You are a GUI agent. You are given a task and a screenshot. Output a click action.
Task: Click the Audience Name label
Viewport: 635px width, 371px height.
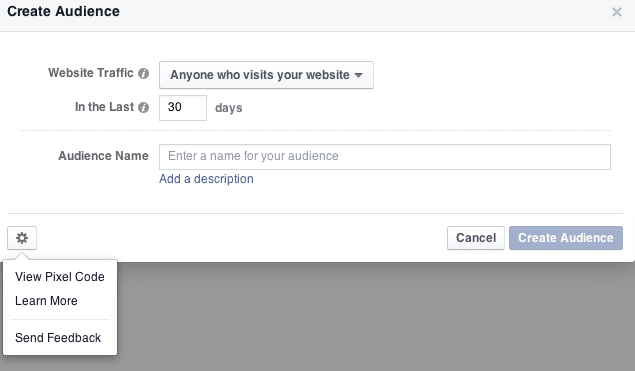[103, 156]
